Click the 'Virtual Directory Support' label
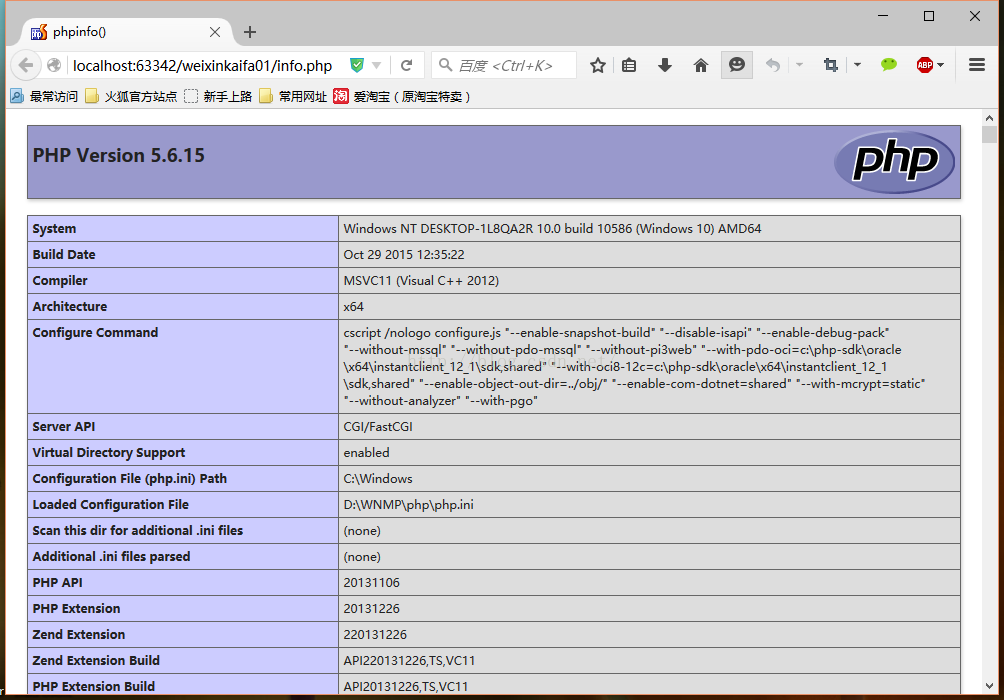 (x=109, y=453)
